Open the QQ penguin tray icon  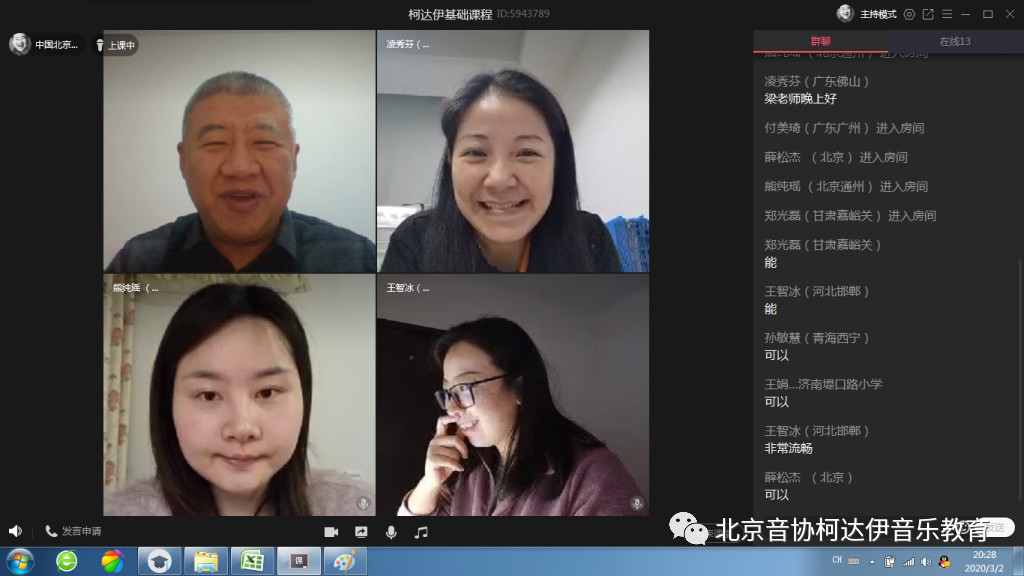pos(944,562)
